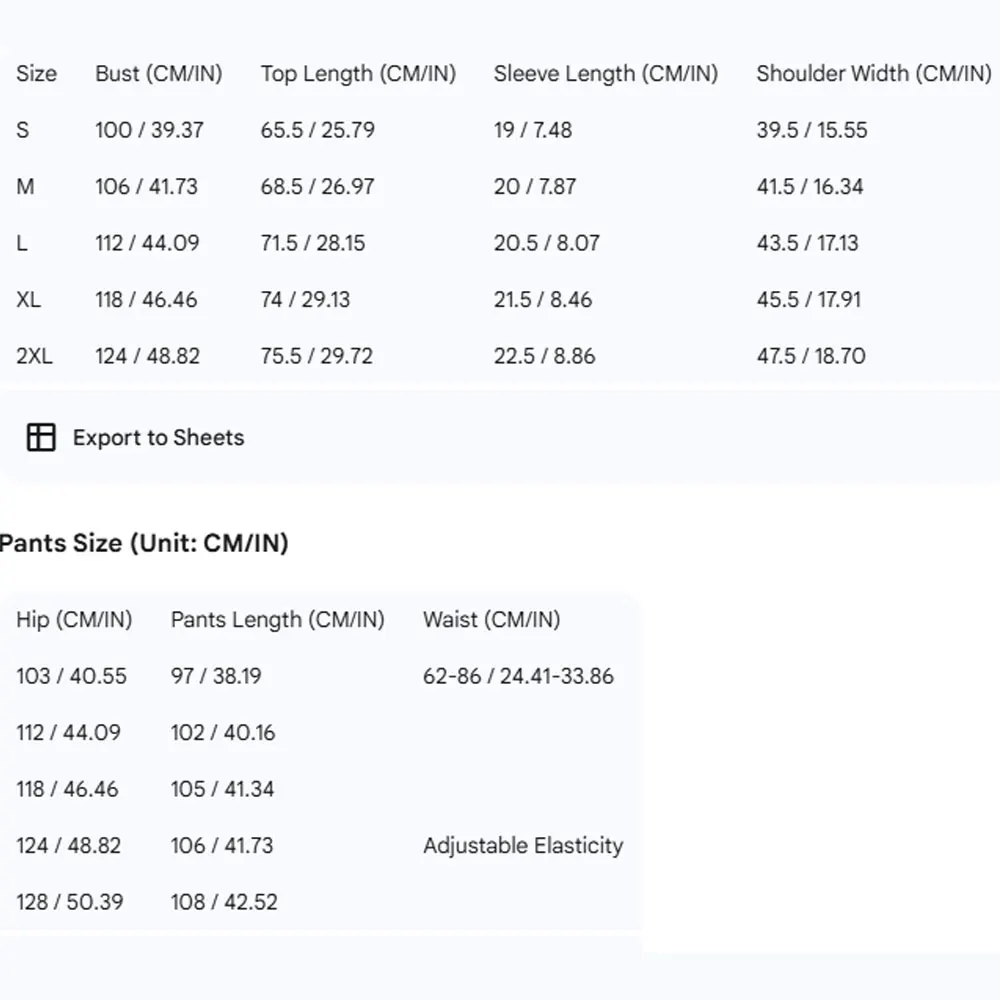Click the bust value 100 / 39.37
1000x1000 pixels.
(149, 130)
